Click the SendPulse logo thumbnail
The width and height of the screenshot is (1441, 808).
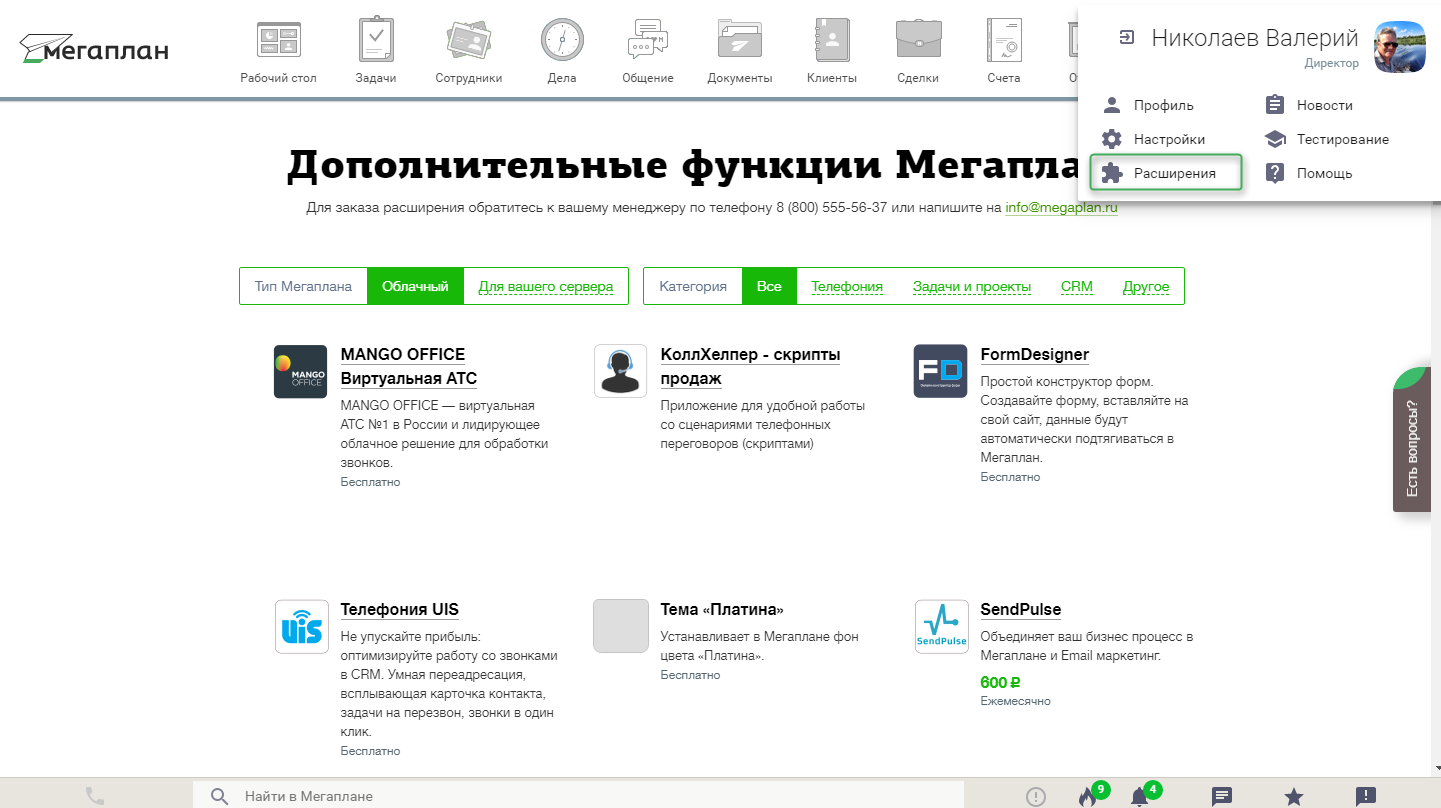click(941, 627)
